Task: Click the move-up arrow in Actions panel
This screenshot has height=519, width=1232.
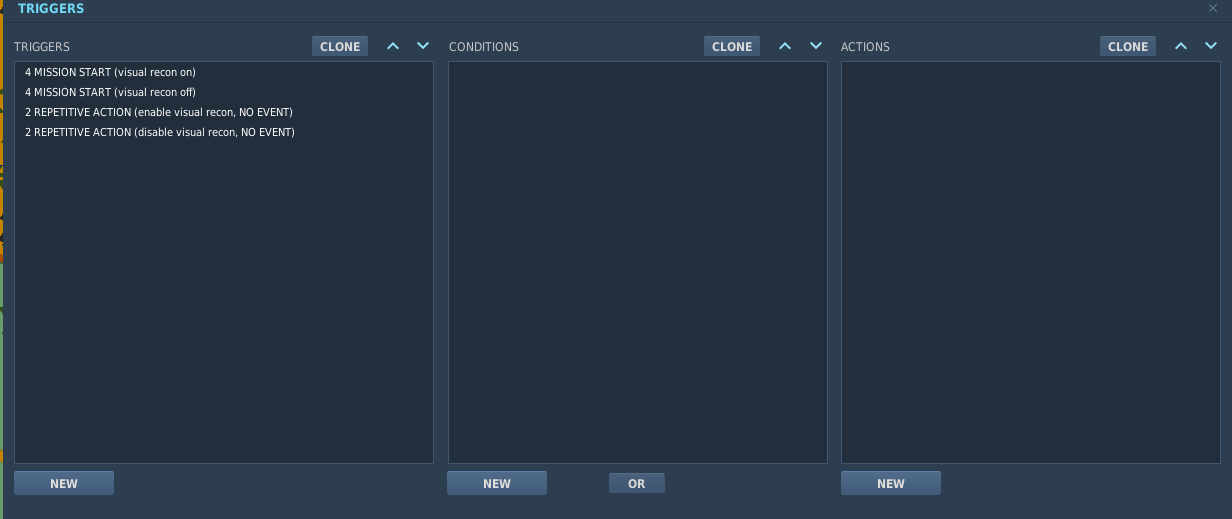Action: [1181, 46]
